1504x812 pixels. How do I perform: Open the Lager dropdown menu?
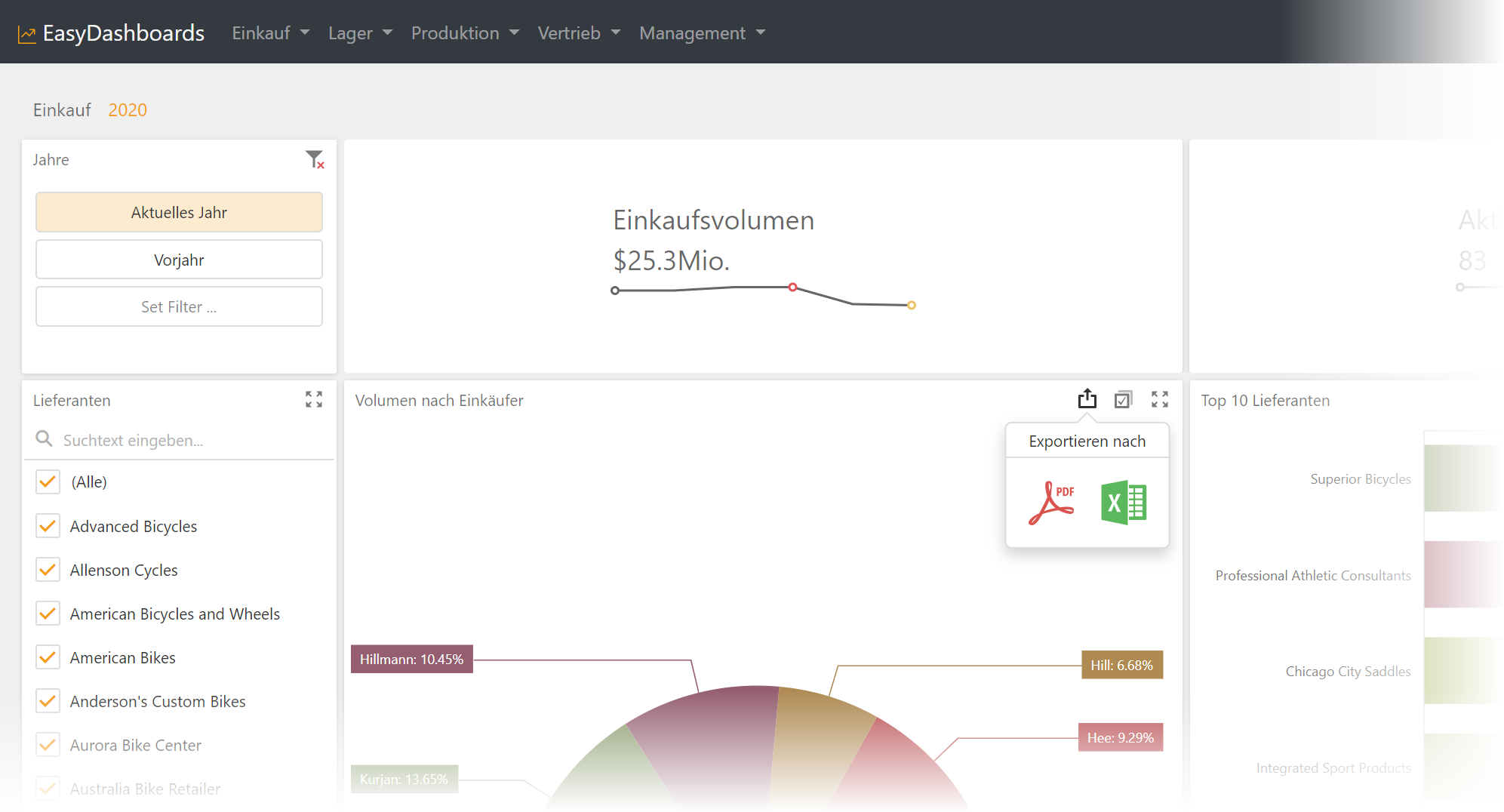point(360,33)
